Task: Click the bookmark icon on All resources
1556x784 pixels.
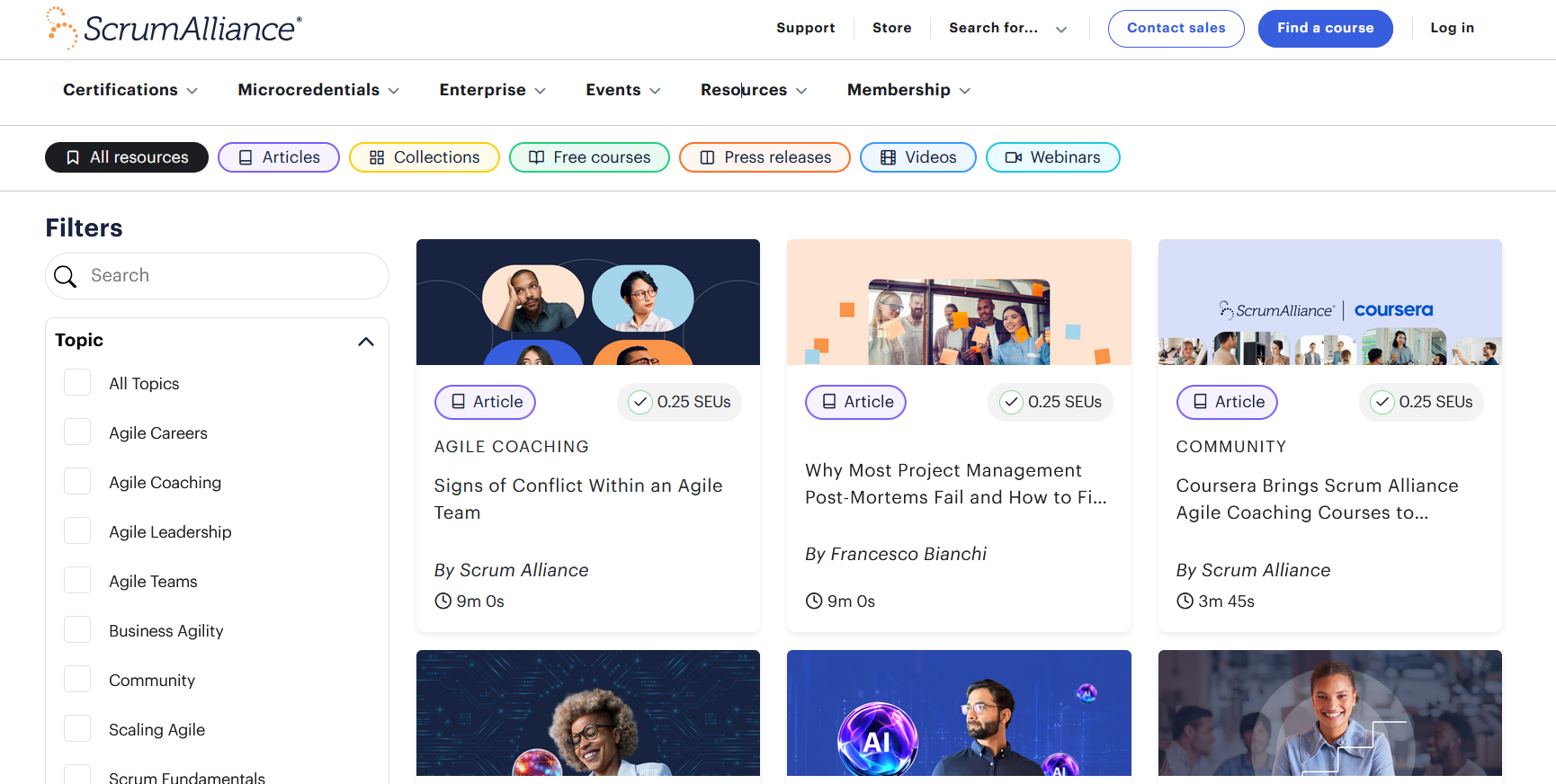Action: tap(73, 157)
